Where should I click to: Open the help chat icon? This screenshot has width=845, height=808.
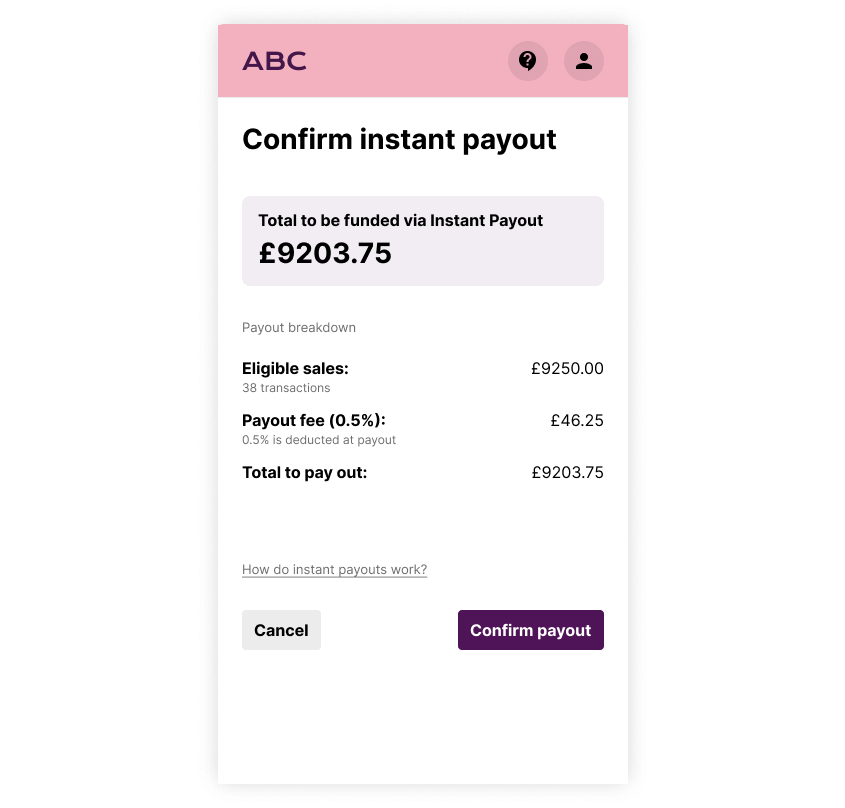click(x=528, y=61)
